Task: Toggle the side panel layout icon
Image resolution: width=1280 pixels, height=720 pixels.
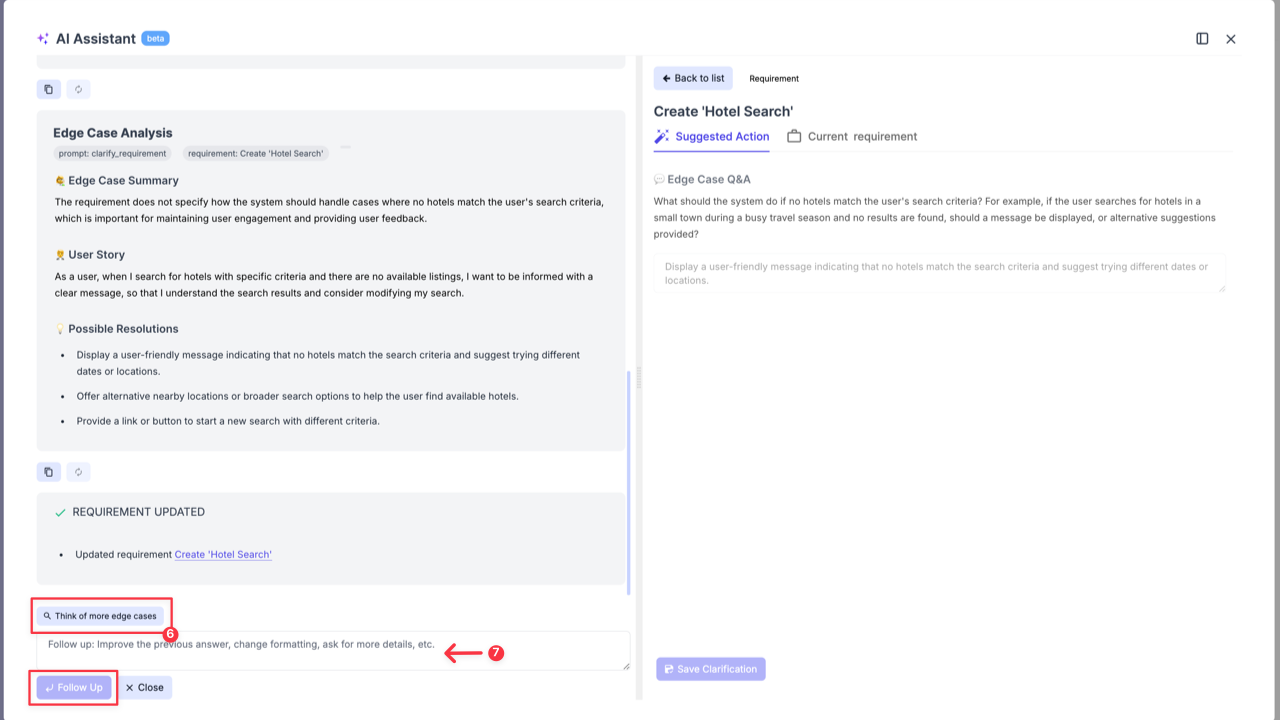Action: (x=1202, y=38)
